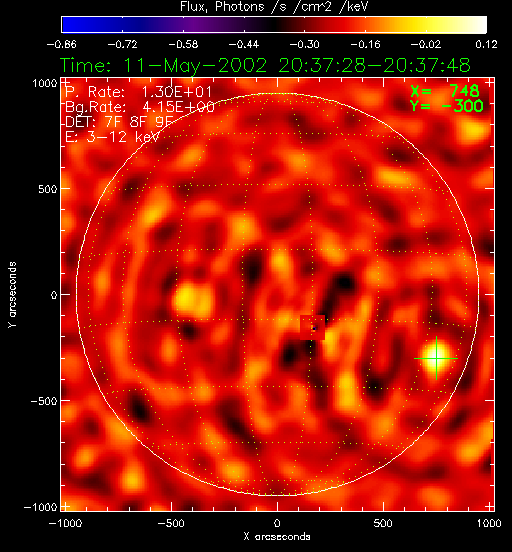Click the 500 tick on the X axis
Image resolution: width=512 pixels, height=552 pixels.
click(x=383, y=523)
